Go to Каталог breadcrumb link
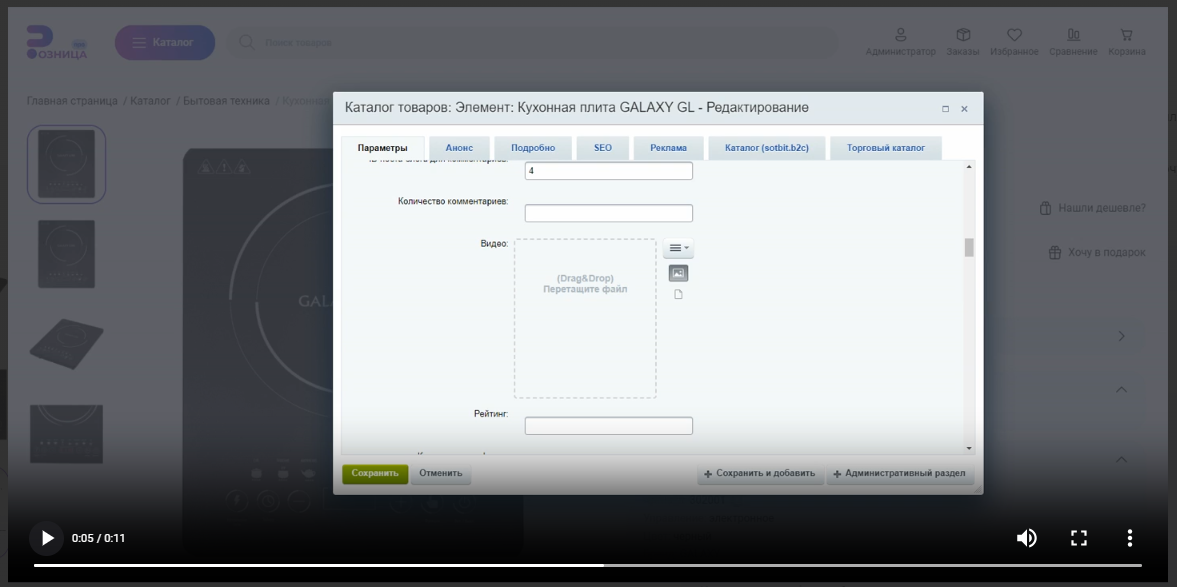This screenshot has height=587, width=1177. pos(150,101)
